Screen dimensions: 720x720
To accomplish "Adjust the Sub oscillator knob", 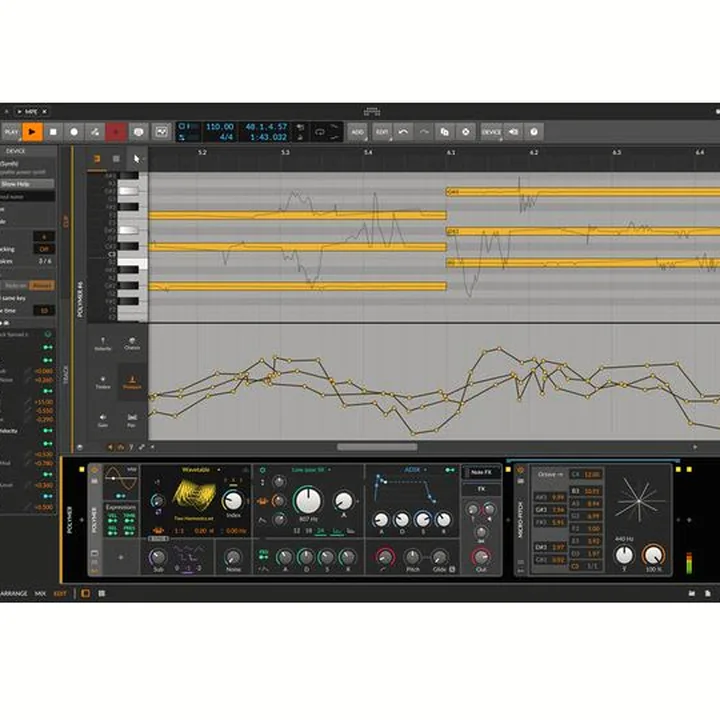I will pos(158,557).
